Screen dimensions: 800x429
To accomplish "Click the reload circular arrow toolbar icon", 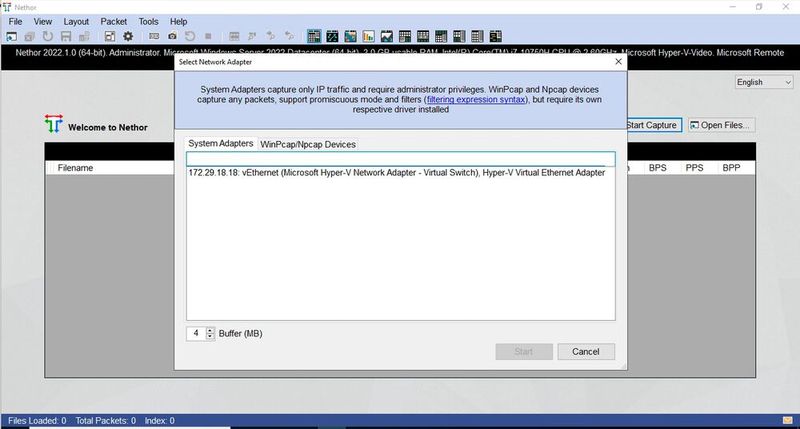I will click(x=47, y=36).
